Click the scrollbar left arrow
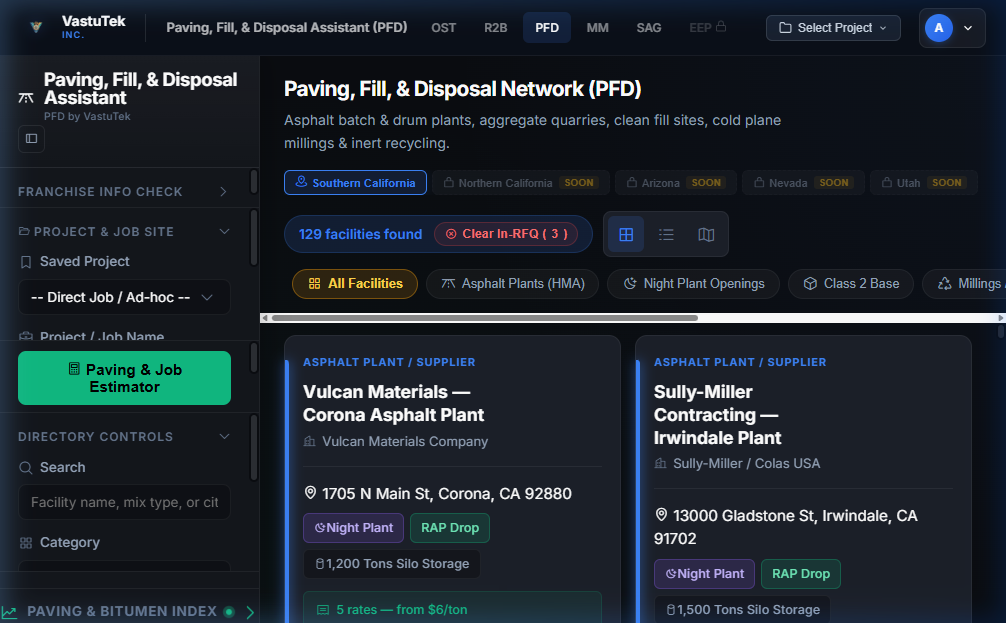 click(264, 318)
